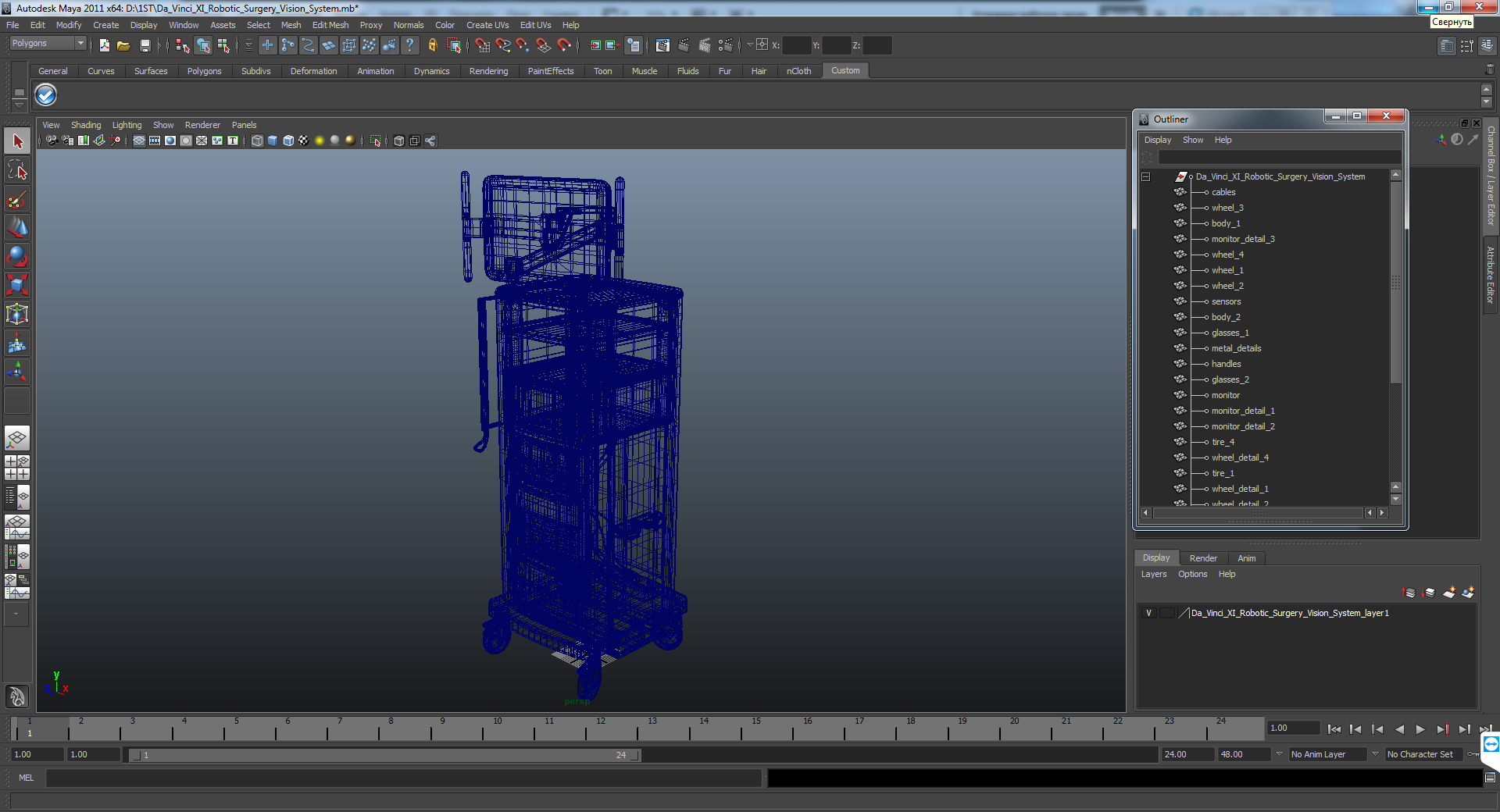Open input field mode dropdown next to X
Screen dimensions: 1500x812
(750, 45)
